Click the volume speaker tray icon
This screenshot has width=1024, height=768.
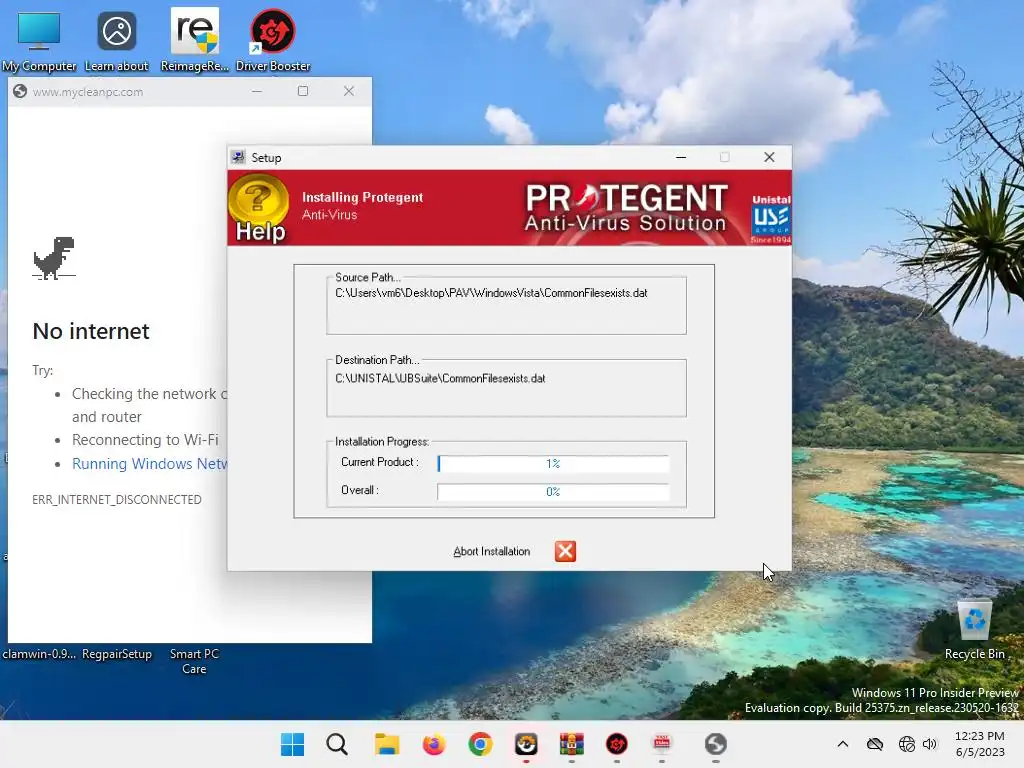(x=929, y=744)
